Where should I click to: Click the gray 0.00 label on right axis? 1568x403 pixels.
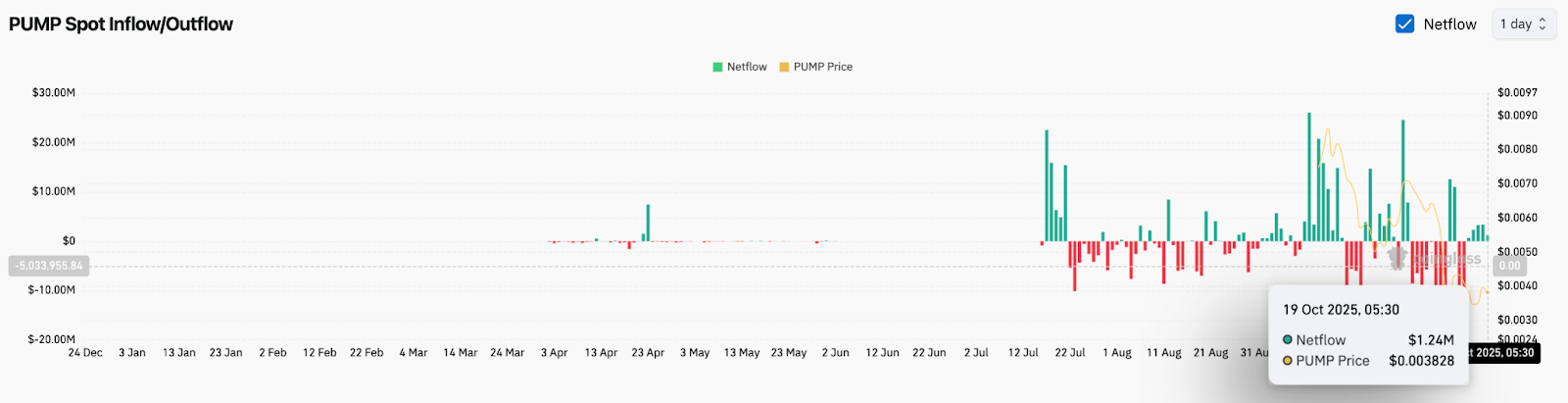point(1510,266)
